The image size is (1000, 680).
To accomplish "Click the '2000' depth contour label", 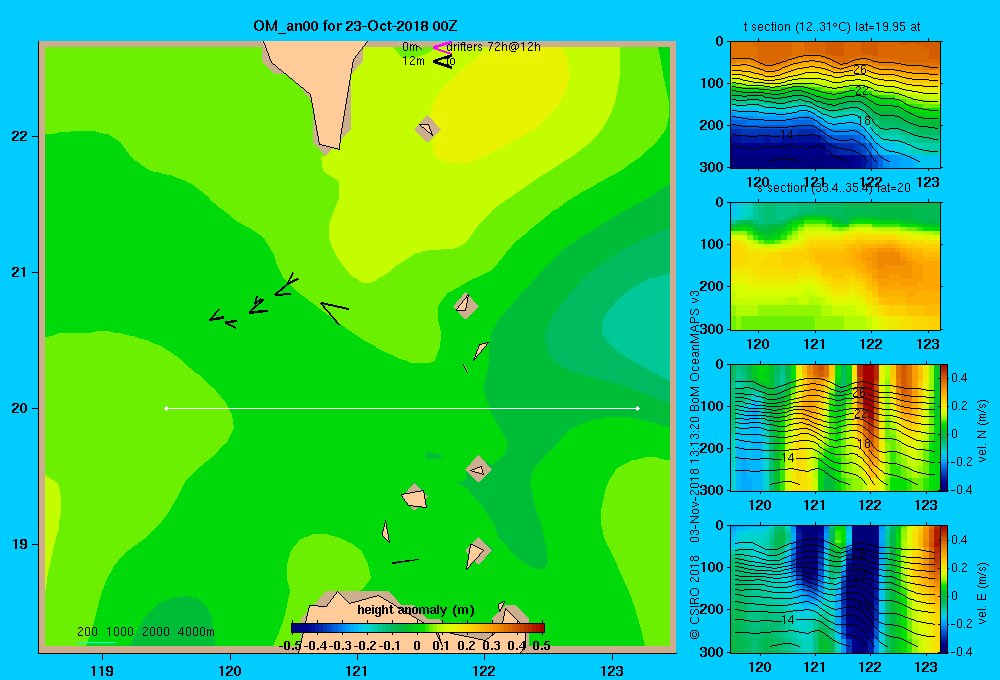I will click(156, 632).
